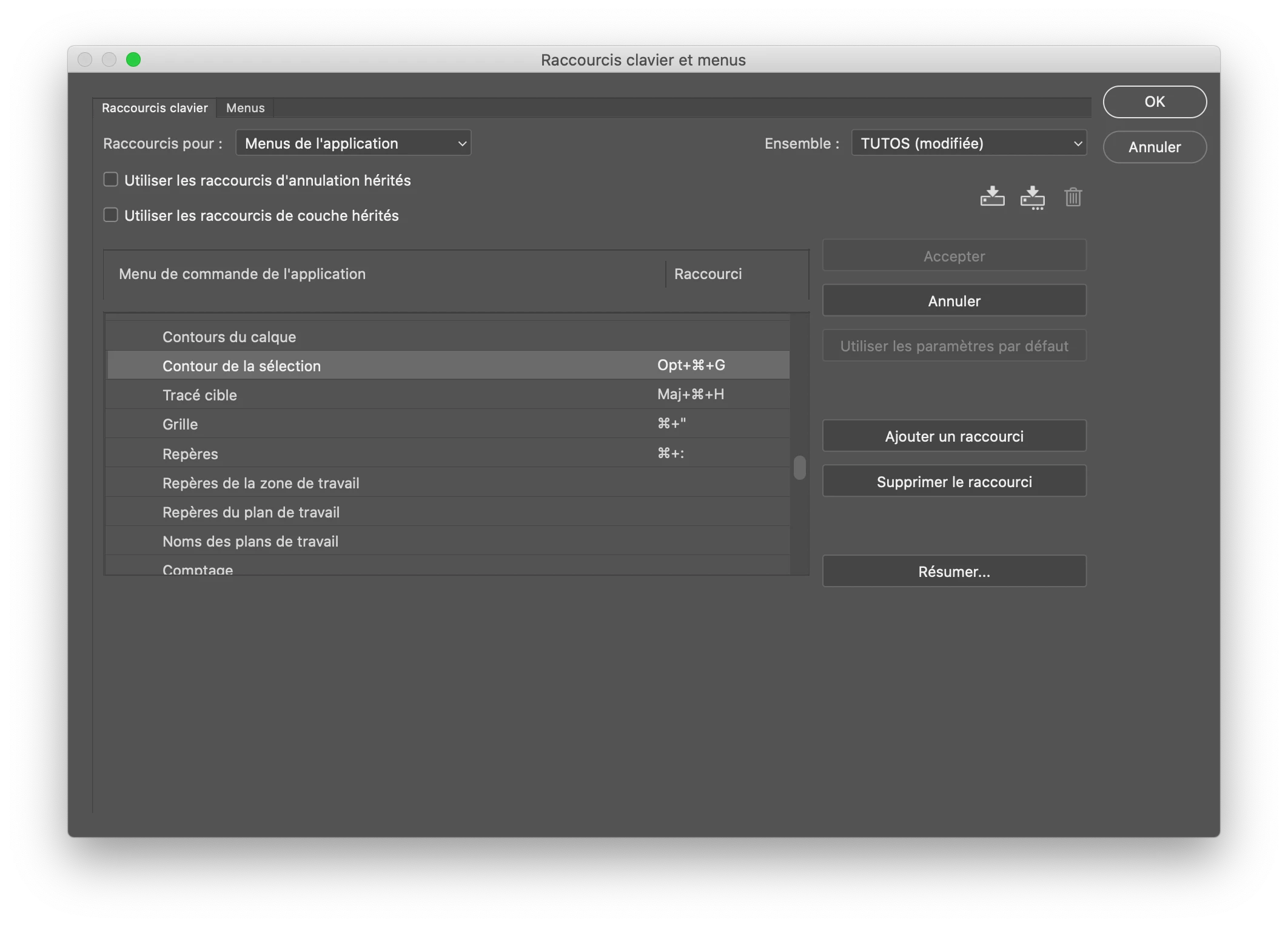Open the Raccourcis pour dropdown
The image size is (1288, 927).
tap(353, 143)
